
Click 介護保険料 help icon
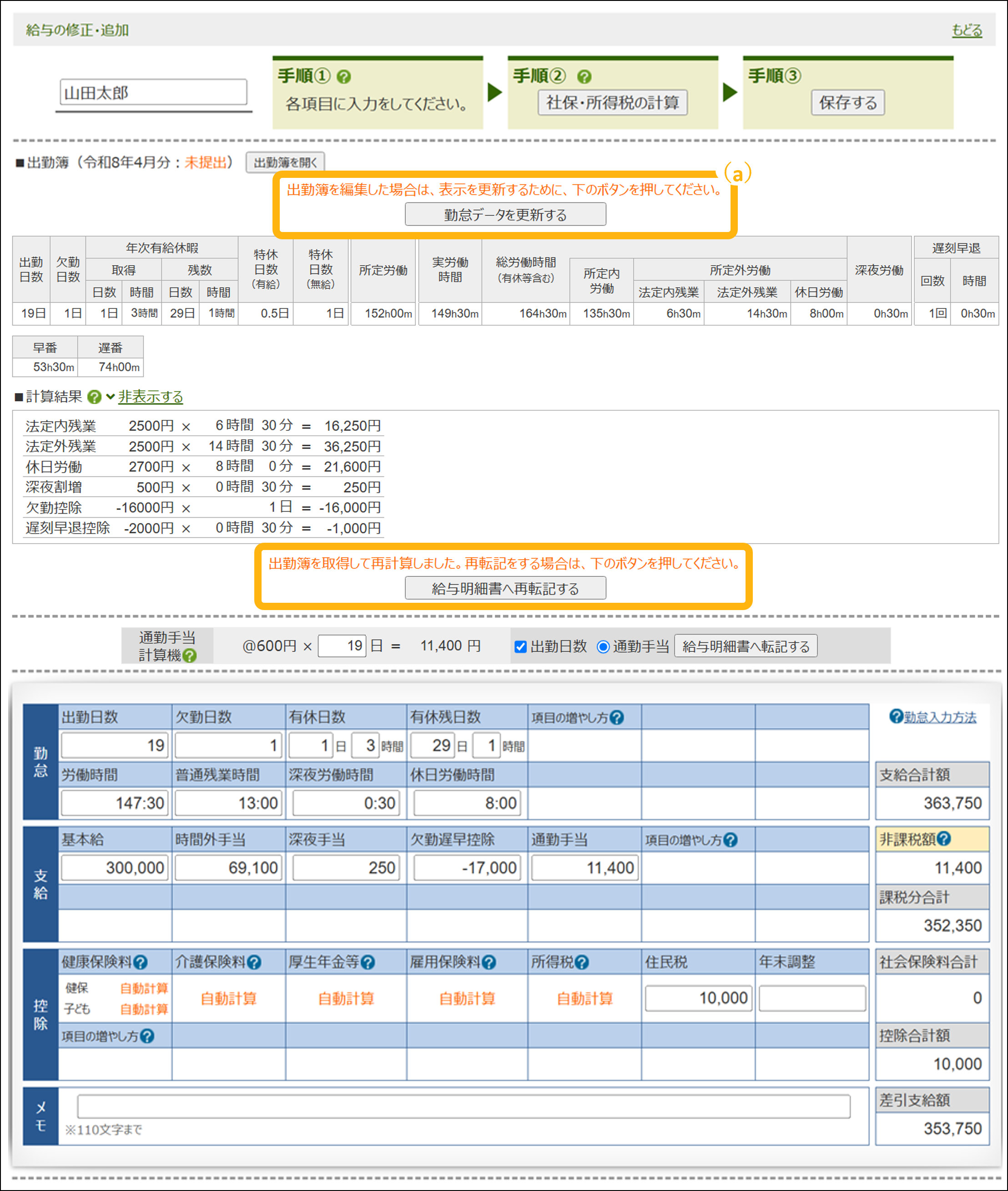254,963
